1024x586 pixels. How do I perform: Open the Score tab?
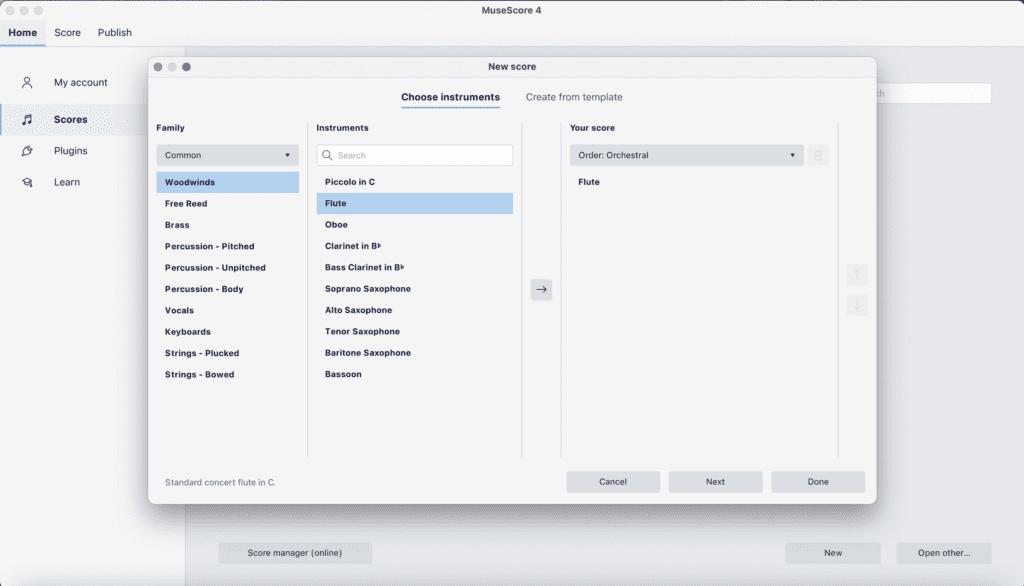(x=67, y=33)
